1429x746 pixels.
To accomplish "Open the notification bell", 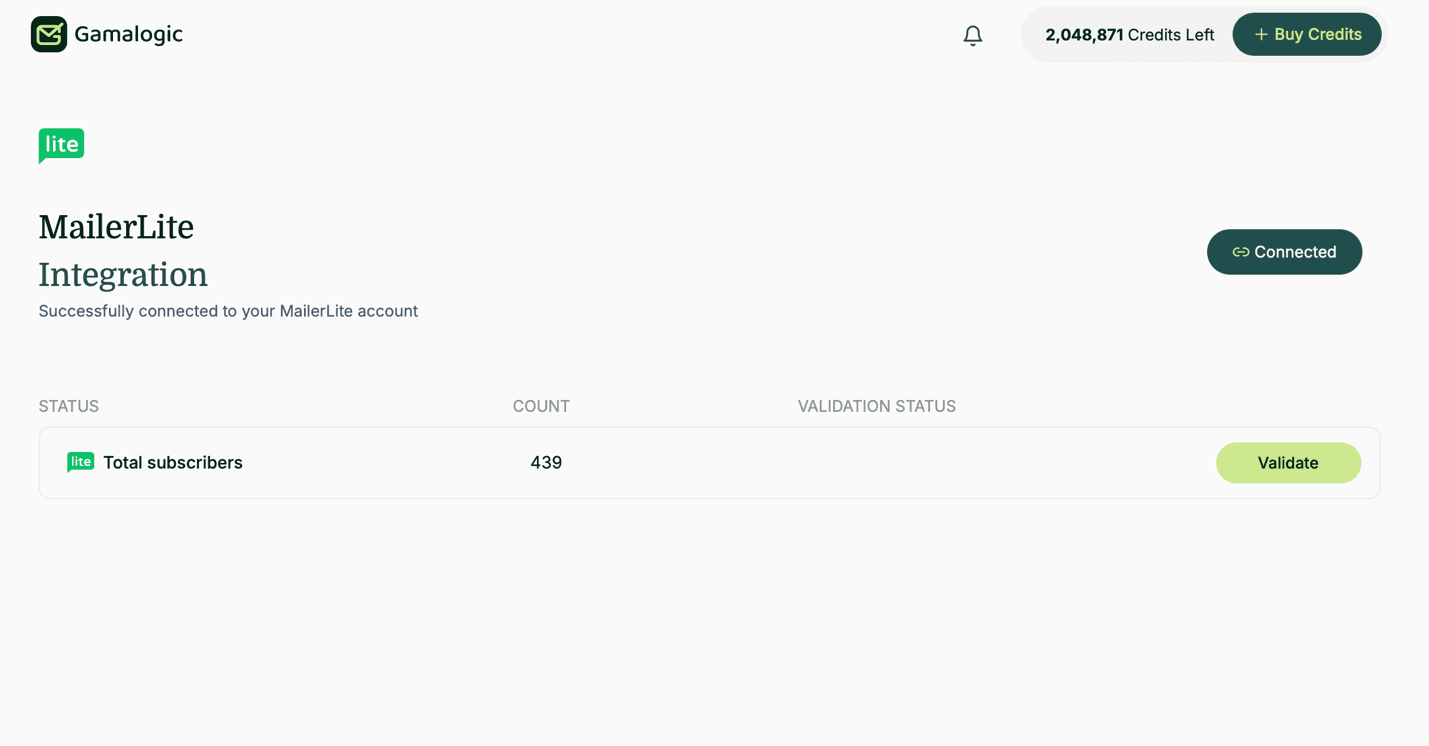I will click(x=971, y=34).
